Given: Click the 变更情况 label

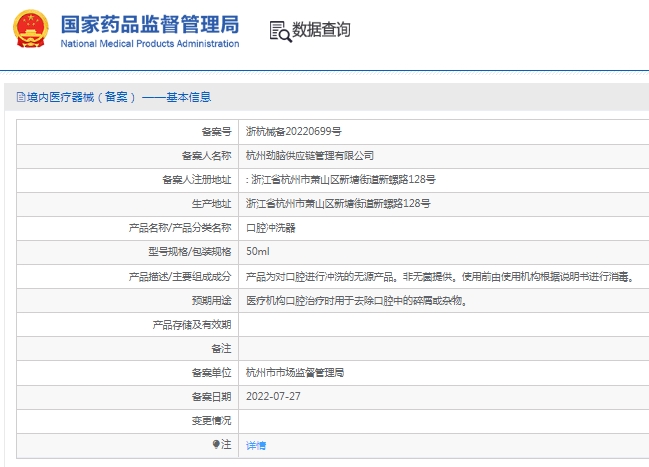Looking at the screenshot, I should 211,421.
